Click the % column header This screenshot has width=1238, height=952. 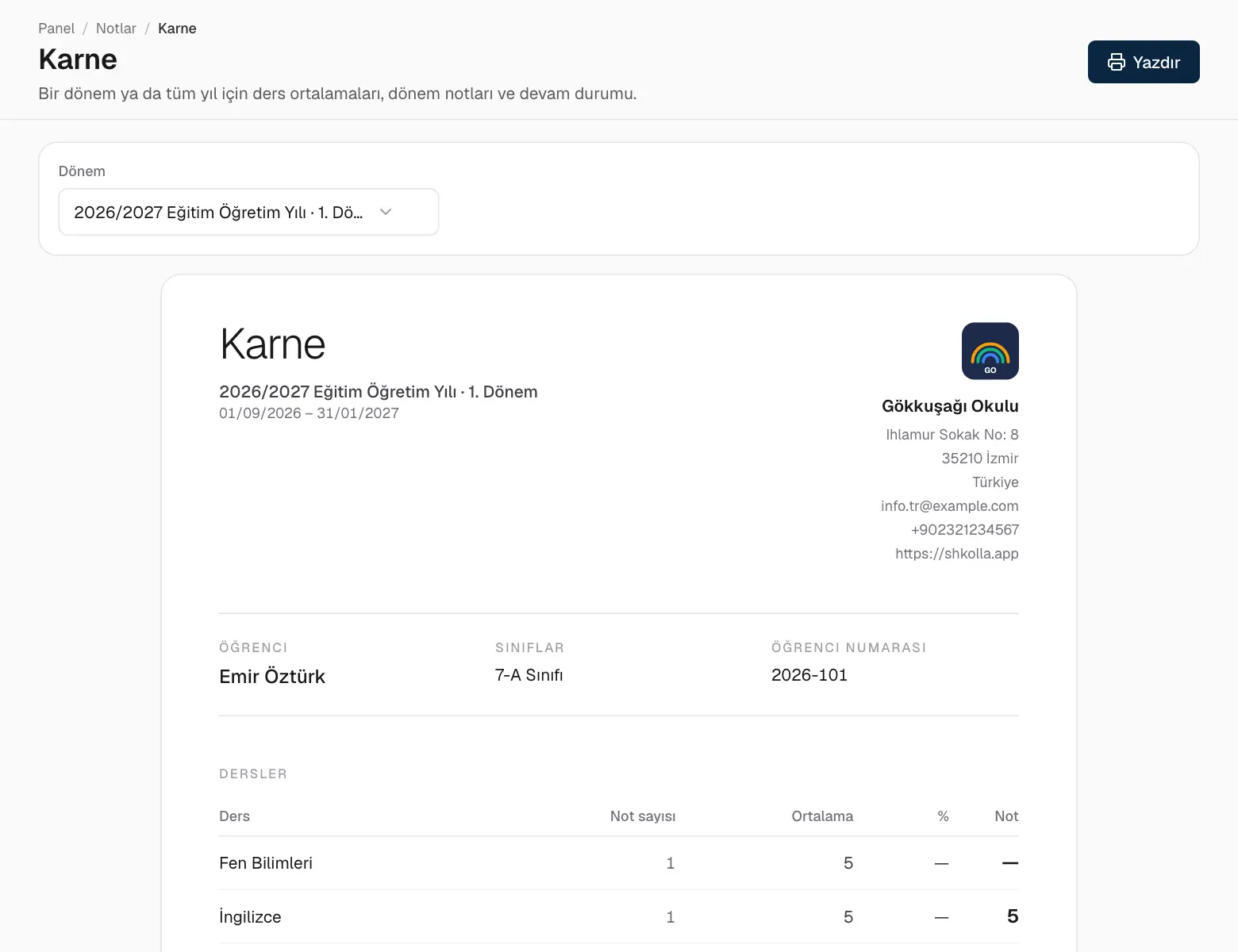pos(943,816)
